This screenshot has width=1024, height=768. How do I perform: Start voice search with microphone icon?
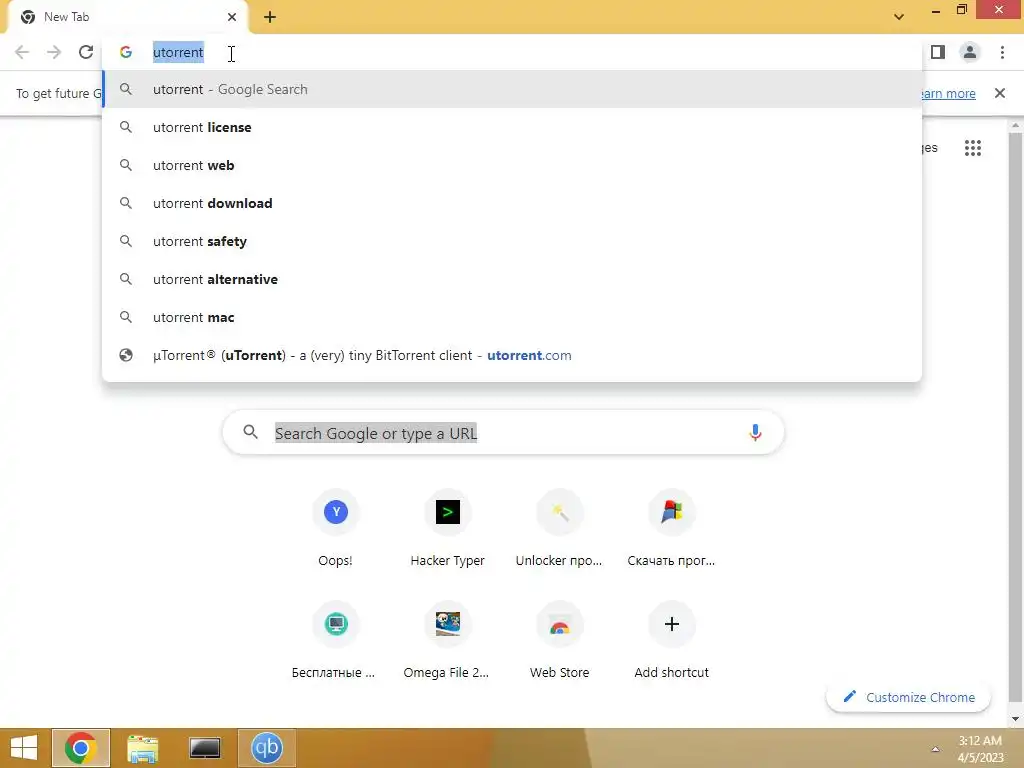coord(755,432)
